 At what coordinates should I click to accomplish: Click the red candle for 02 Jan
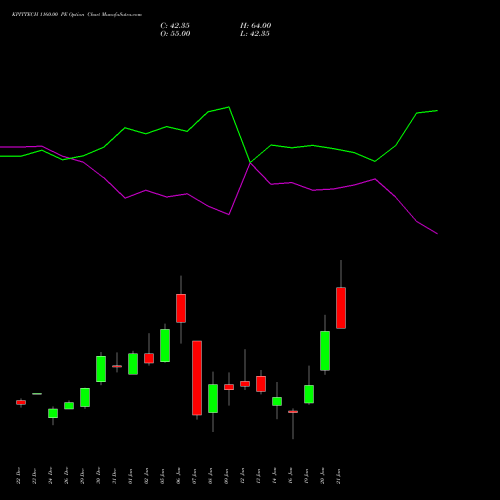click(149, 358)
